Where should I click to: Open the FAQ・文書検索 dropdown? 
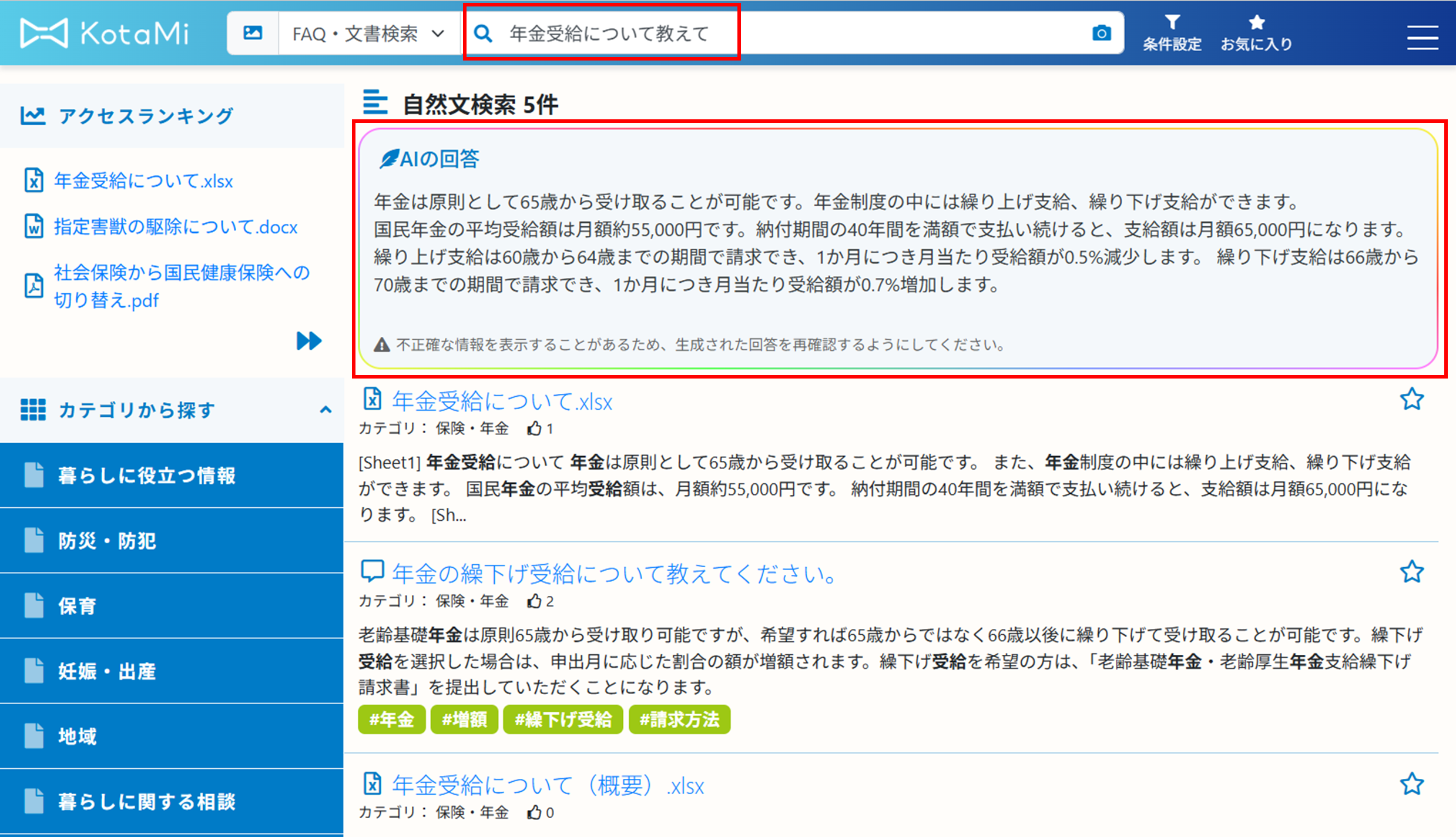point(368,34)
